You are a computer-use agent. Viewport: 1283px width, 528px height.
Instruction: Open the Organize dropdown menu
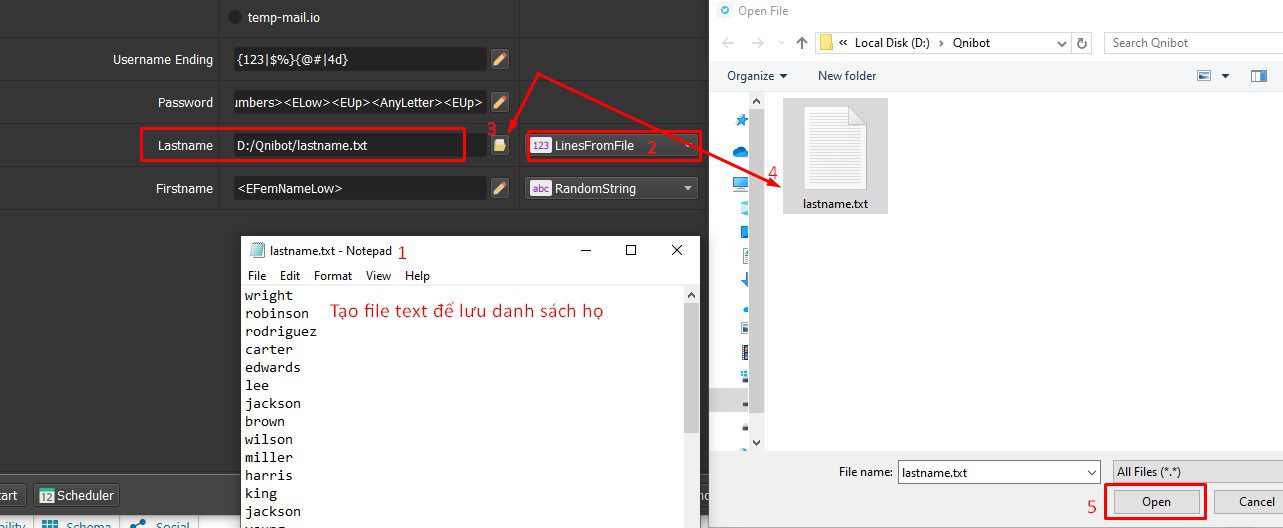(757, 76)
